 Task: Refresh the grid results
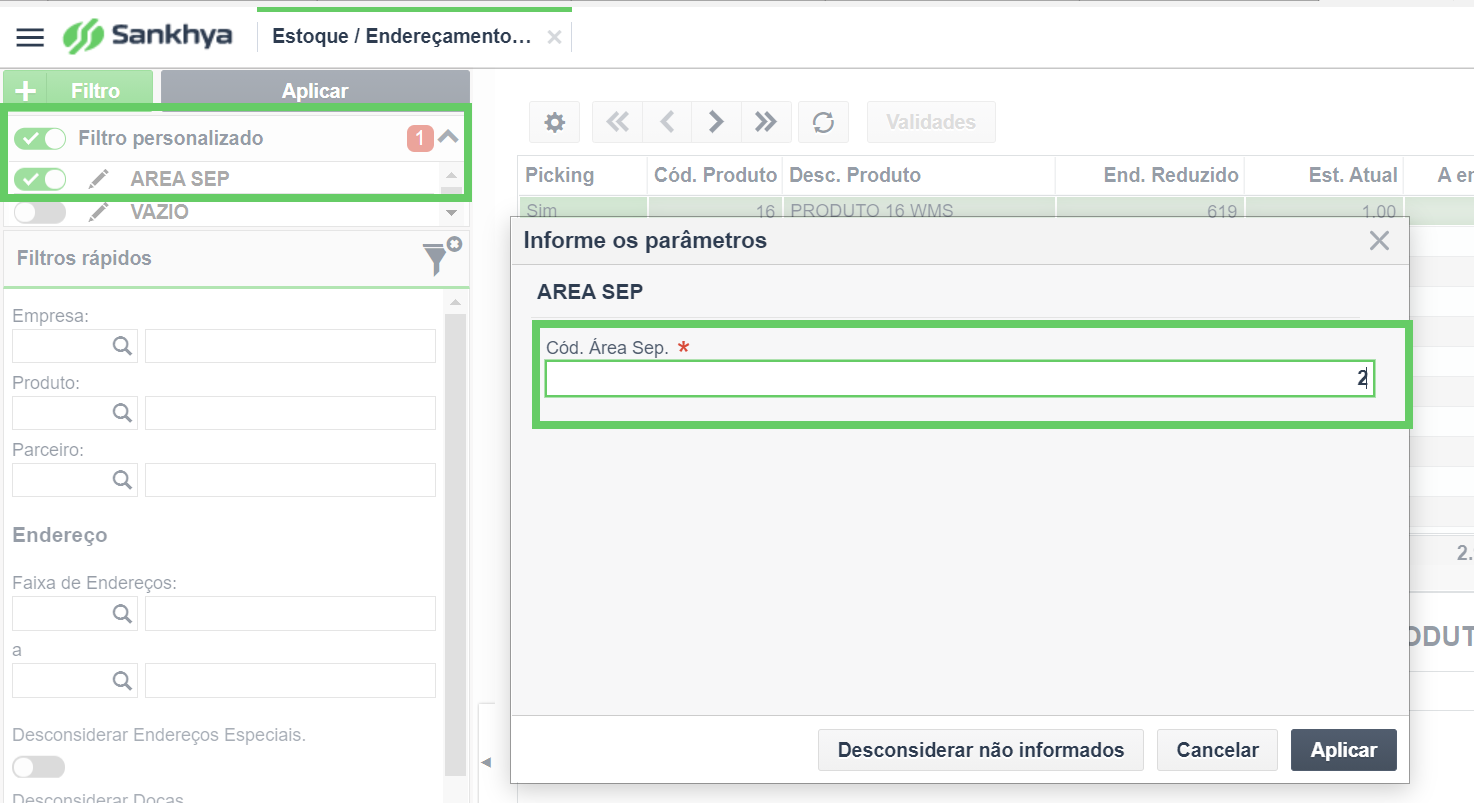tap(823, 122)
